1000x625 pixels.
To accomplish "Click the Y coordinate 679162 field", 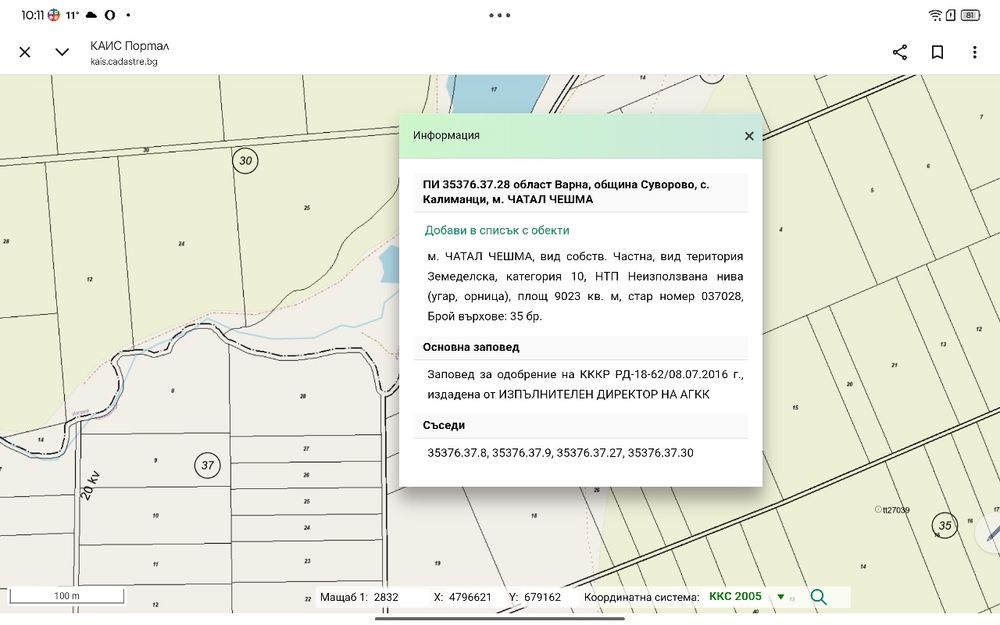I will point(543,597).
